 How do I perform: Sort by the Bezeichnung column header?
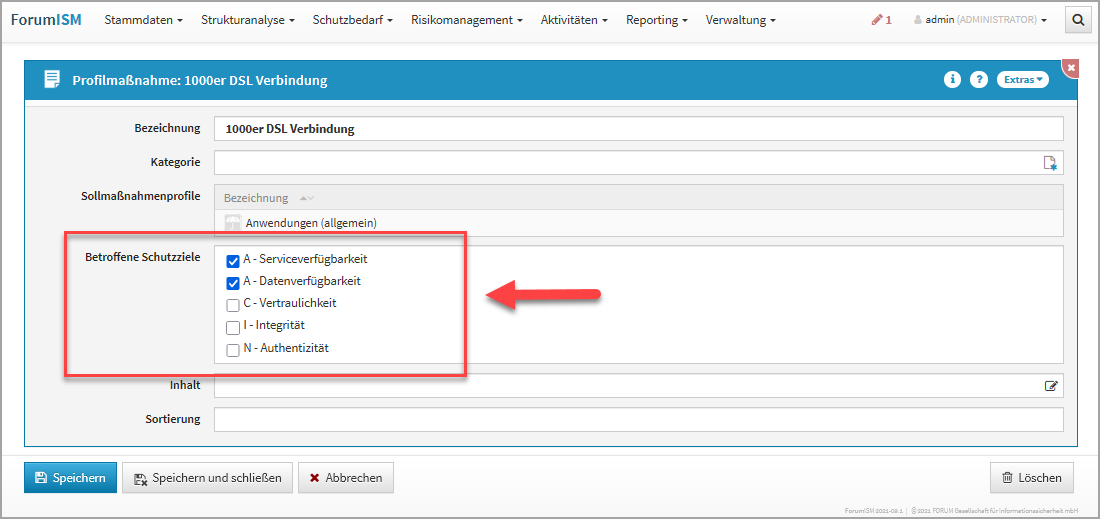tap(256, 198)
